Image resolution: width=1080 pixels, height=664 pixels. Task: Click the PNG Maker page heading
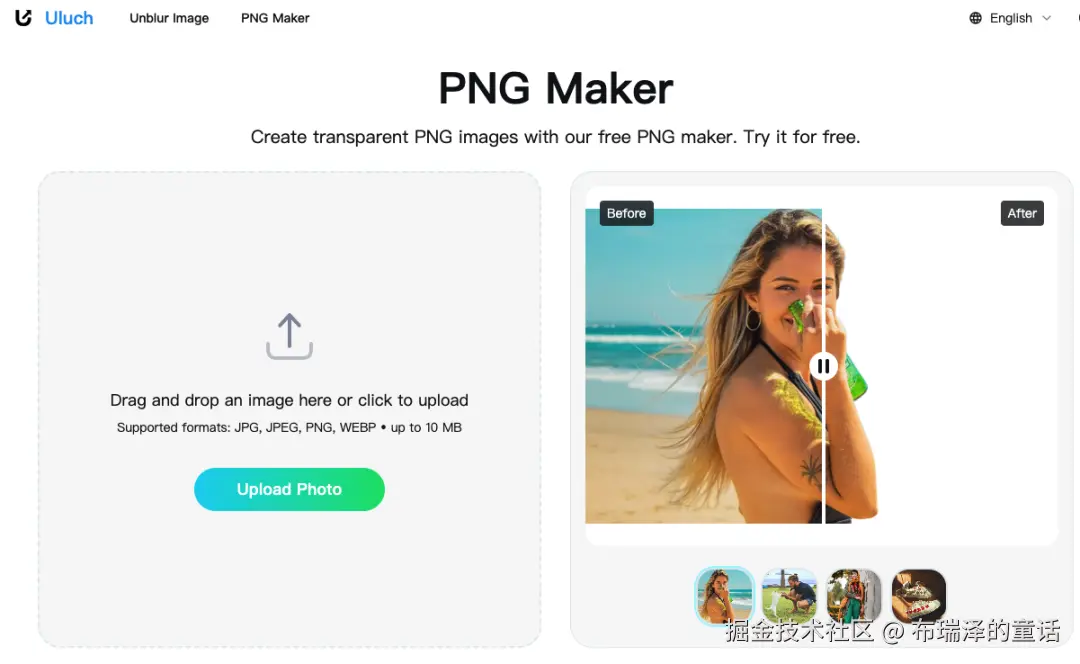556,89
